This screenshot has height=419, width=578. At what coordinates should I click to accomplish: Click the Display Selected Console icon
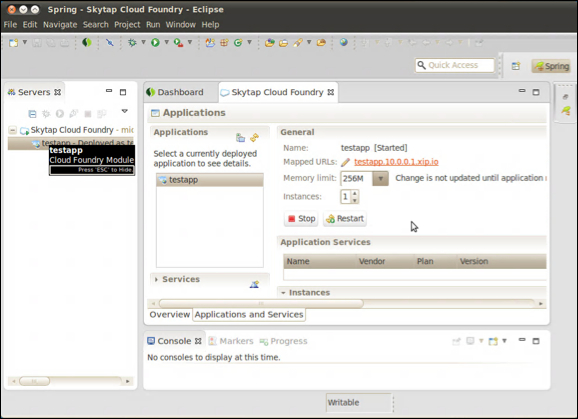click(x=470, y=341)
